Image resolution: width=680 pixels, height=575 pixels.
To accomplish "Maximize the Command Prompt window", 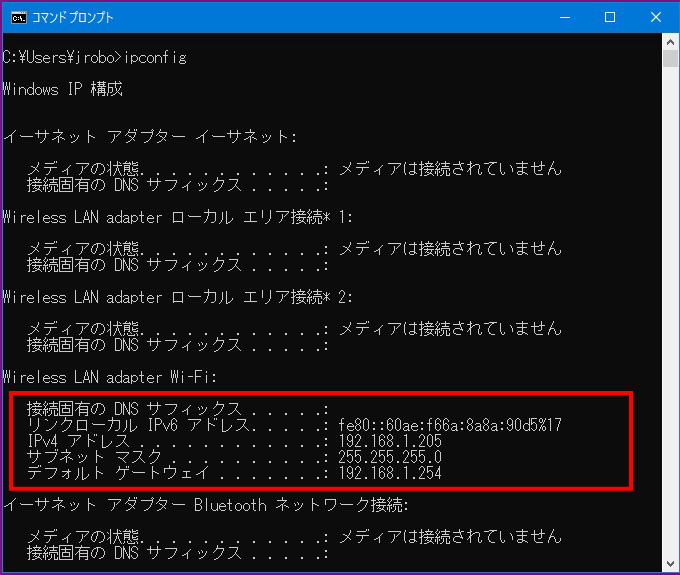I will tap(610, 17).
